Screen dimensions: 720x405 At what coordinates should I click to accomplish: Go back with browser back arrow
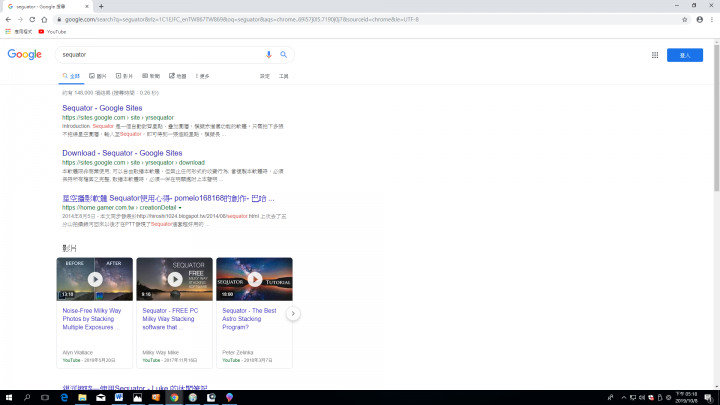8,19
